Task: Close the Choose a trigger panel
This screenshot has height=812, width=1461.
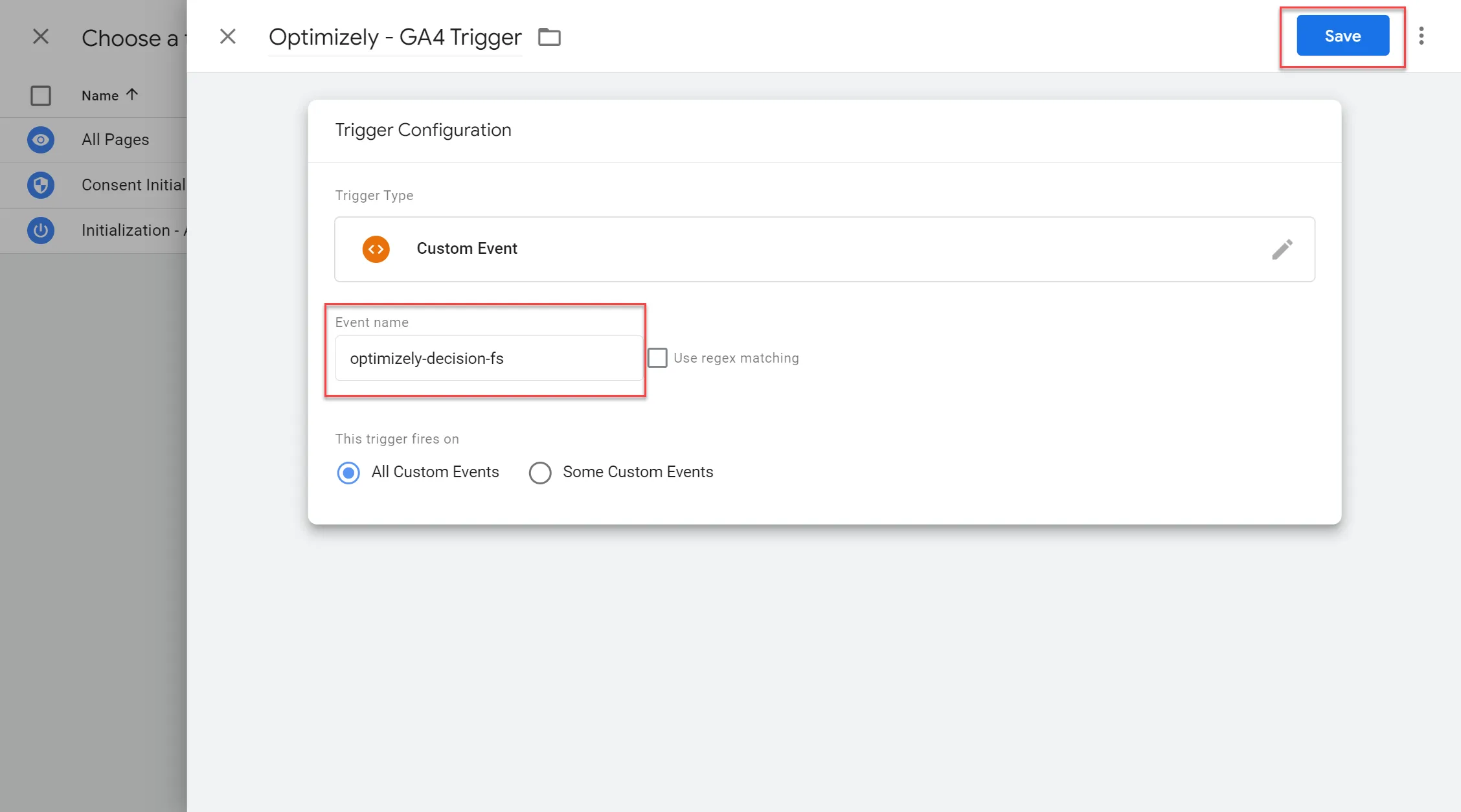Action: click(x=41, y=36)
